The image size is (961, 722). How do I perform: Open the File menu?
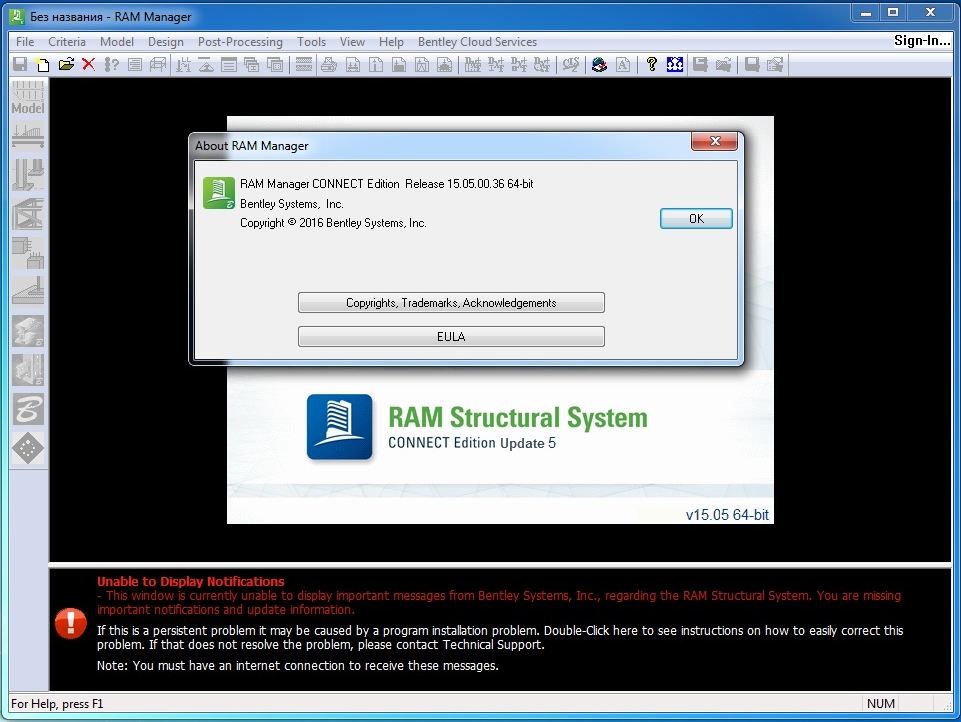(25, 42)
